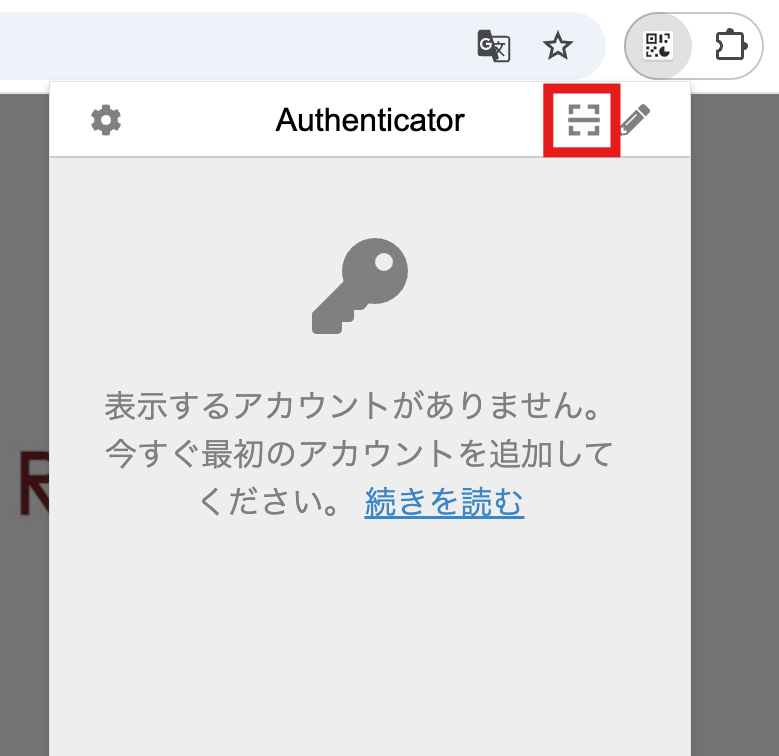Click the pencil edit icon

tap(635, 119)
